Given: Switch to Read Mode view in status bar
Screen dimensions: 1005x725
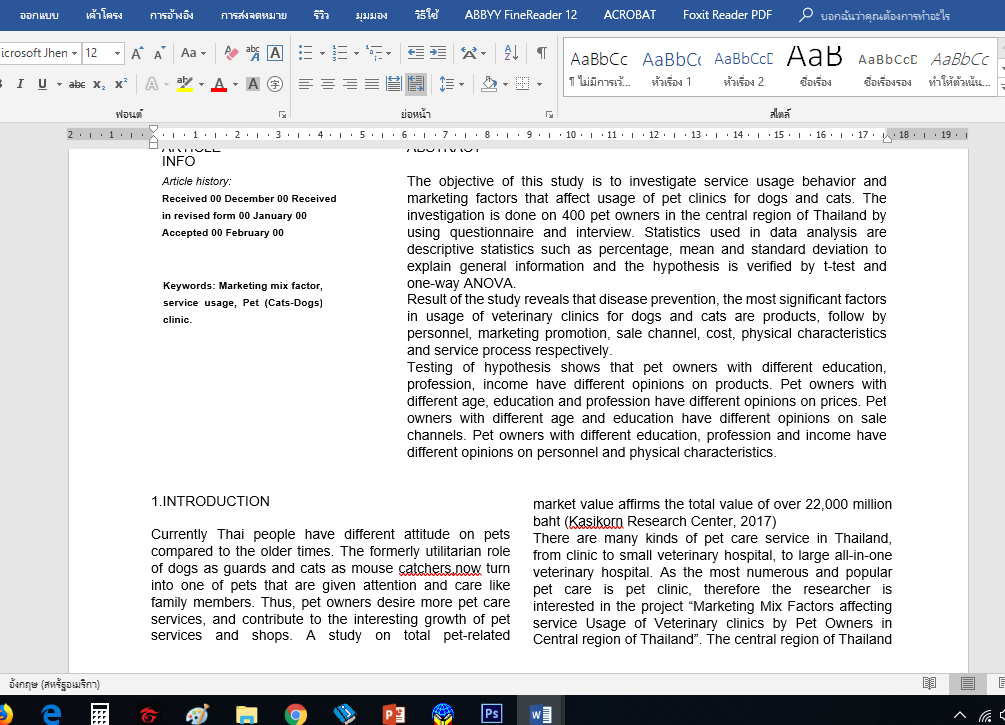Looking at the screenshot, I should click(x=929, y=683).
